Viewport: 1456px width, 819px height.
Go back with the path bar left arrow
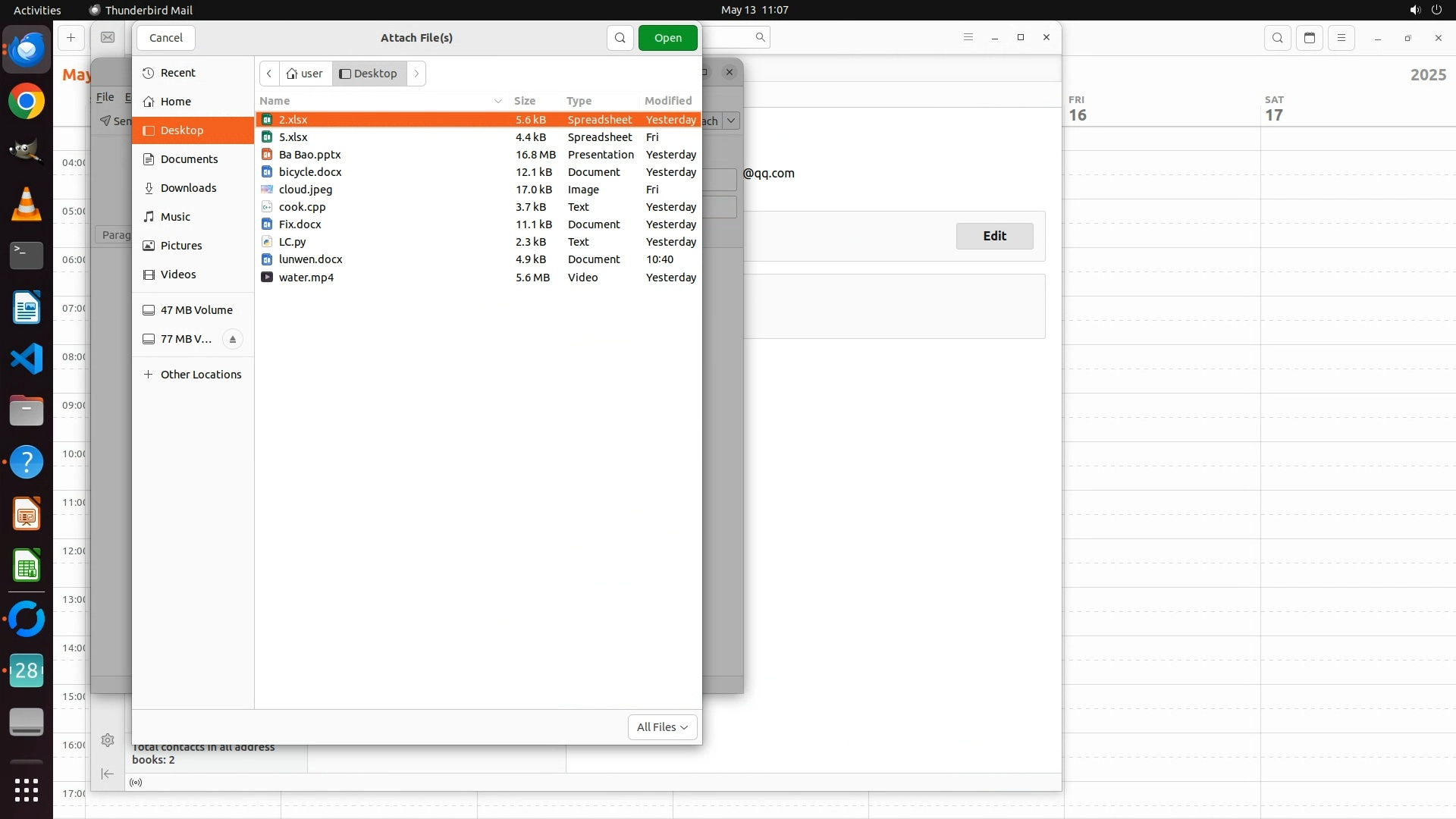point(269,74)
